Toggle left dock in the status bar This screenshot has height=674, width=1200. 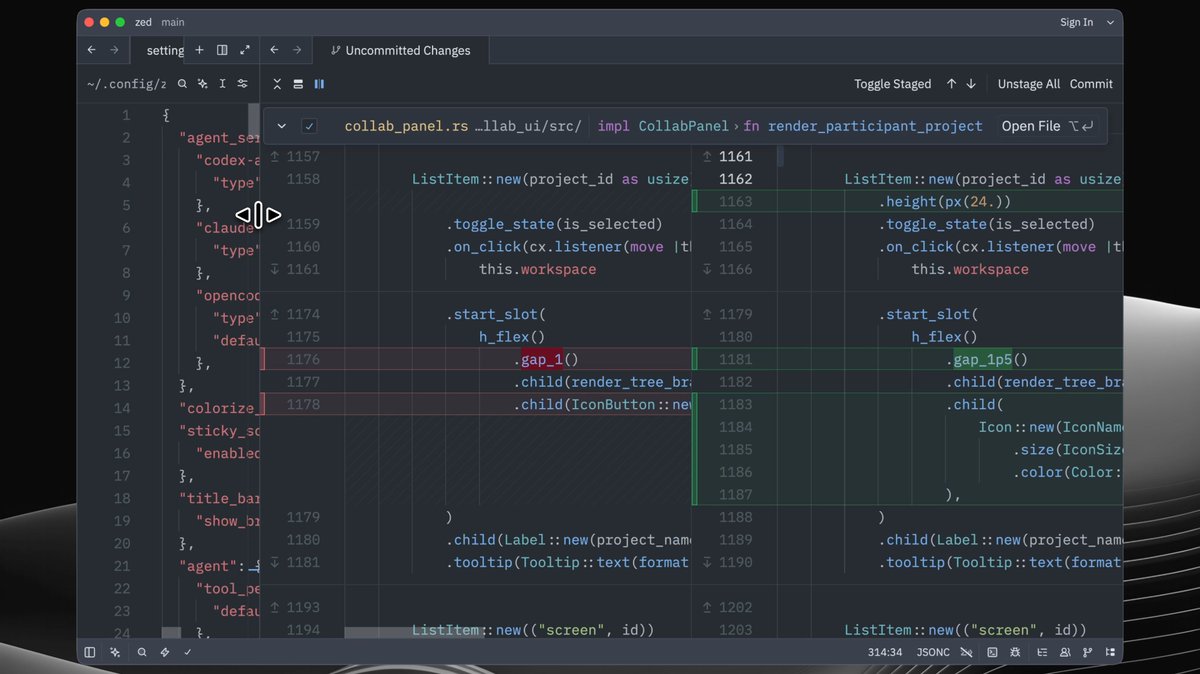[x=90, y=652]
